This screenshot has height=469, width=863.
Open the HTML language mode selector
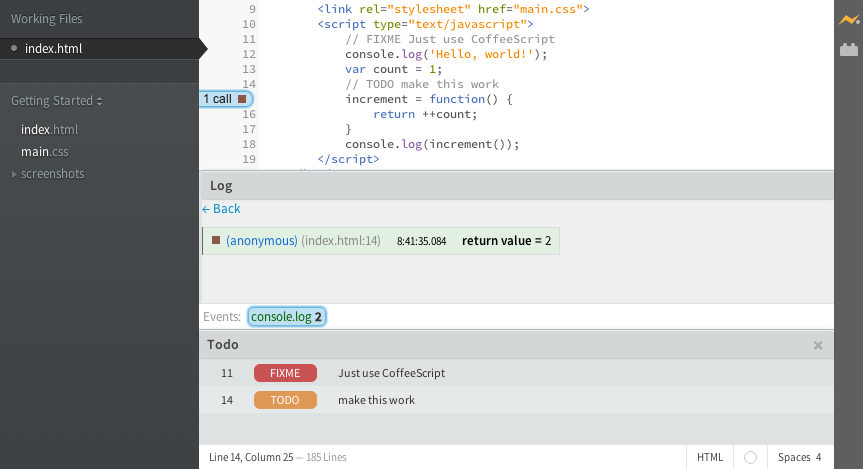click(x=709, y=457)
